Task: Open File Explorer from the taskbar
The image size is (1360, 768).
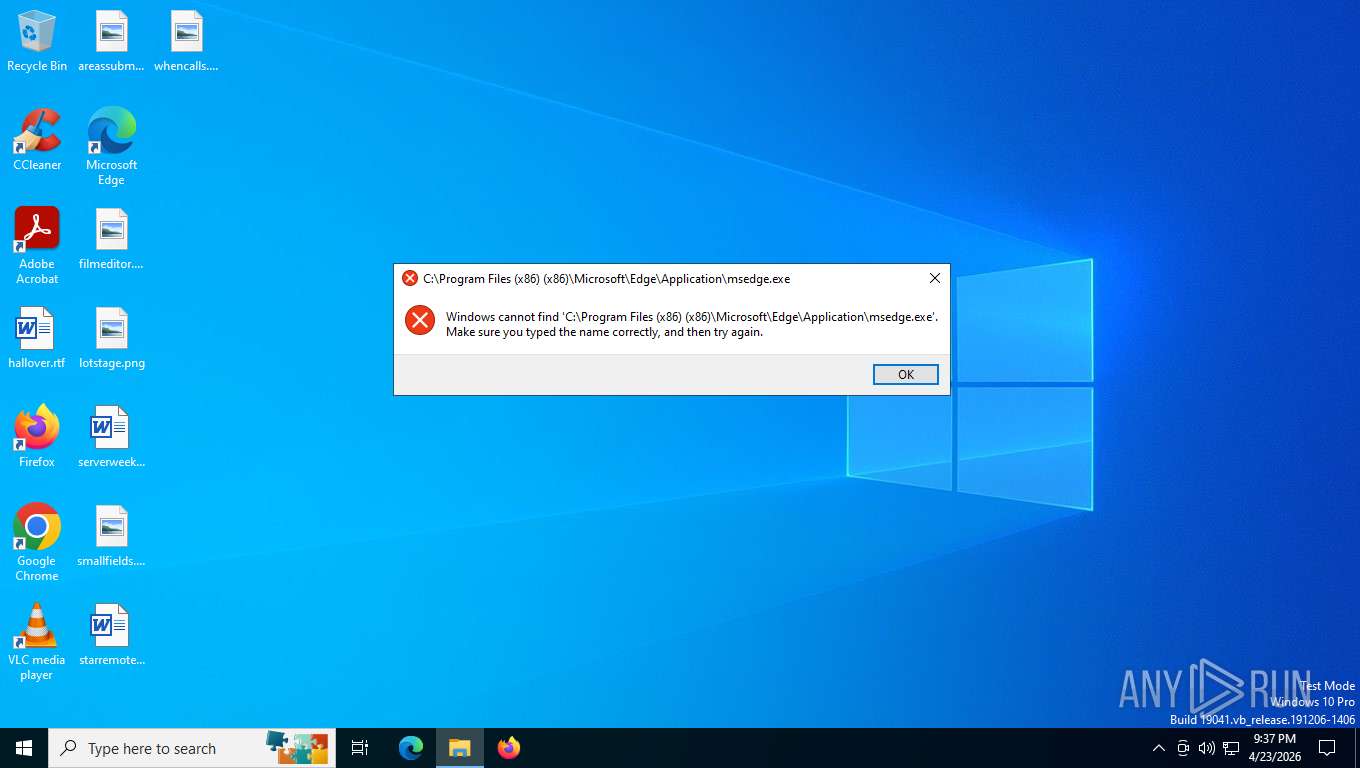Action: tap(459, 748)
